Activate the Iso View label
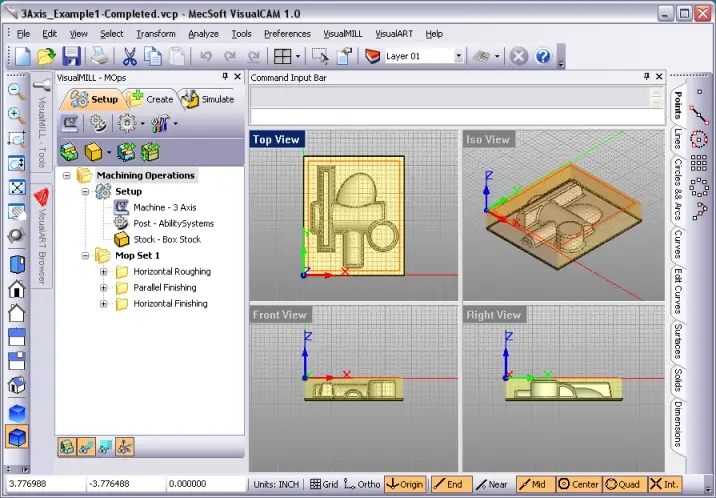Image resolution: width=716 pixels, height=498 pixels. [x=488, y=140]
